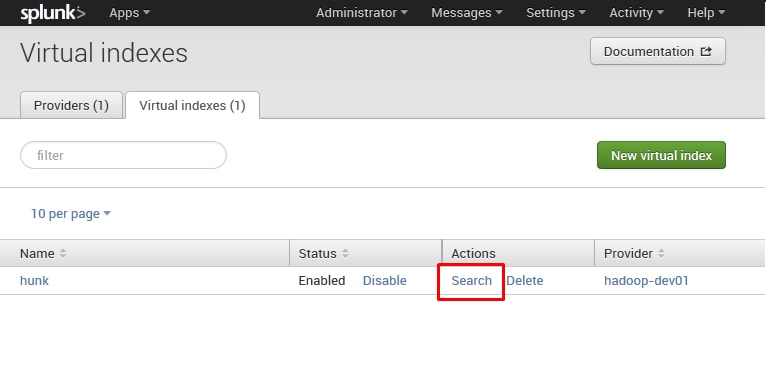Open the Settings dropdown
The width and height of the screenshot is (766, 386).
(x=556, y=13)
